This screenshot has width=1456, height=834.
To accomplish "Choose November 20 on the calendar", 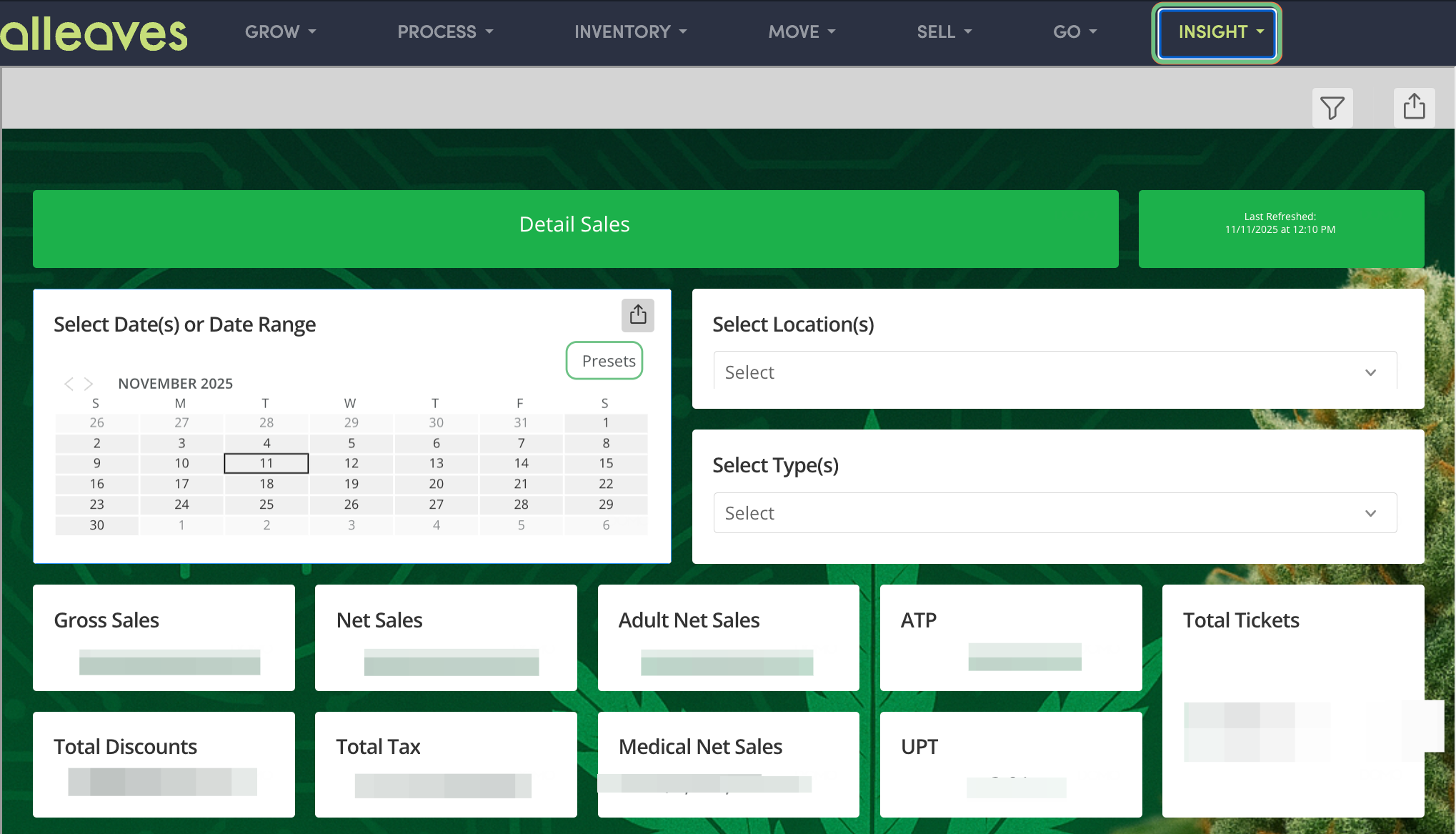I will tap(436, 484).
